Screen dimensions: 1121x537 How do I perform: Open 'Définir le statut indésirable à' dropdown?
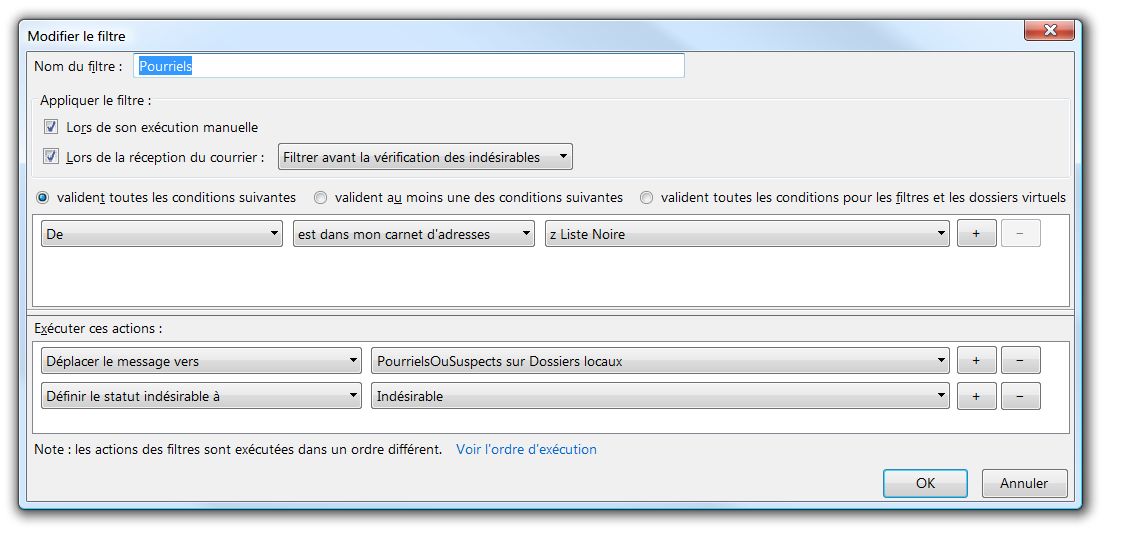click(x=202, y=396)
